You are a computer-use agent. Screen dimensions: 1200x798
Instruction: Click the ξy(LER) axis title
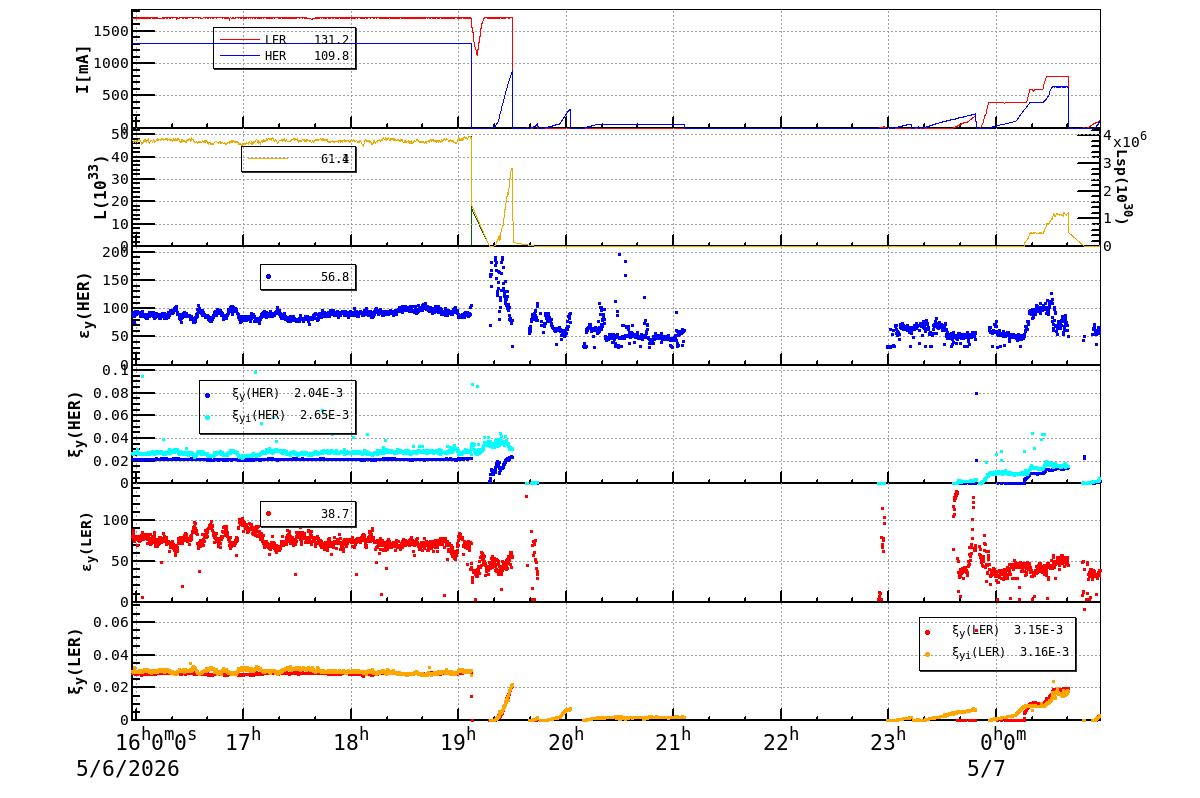point(75,659)
